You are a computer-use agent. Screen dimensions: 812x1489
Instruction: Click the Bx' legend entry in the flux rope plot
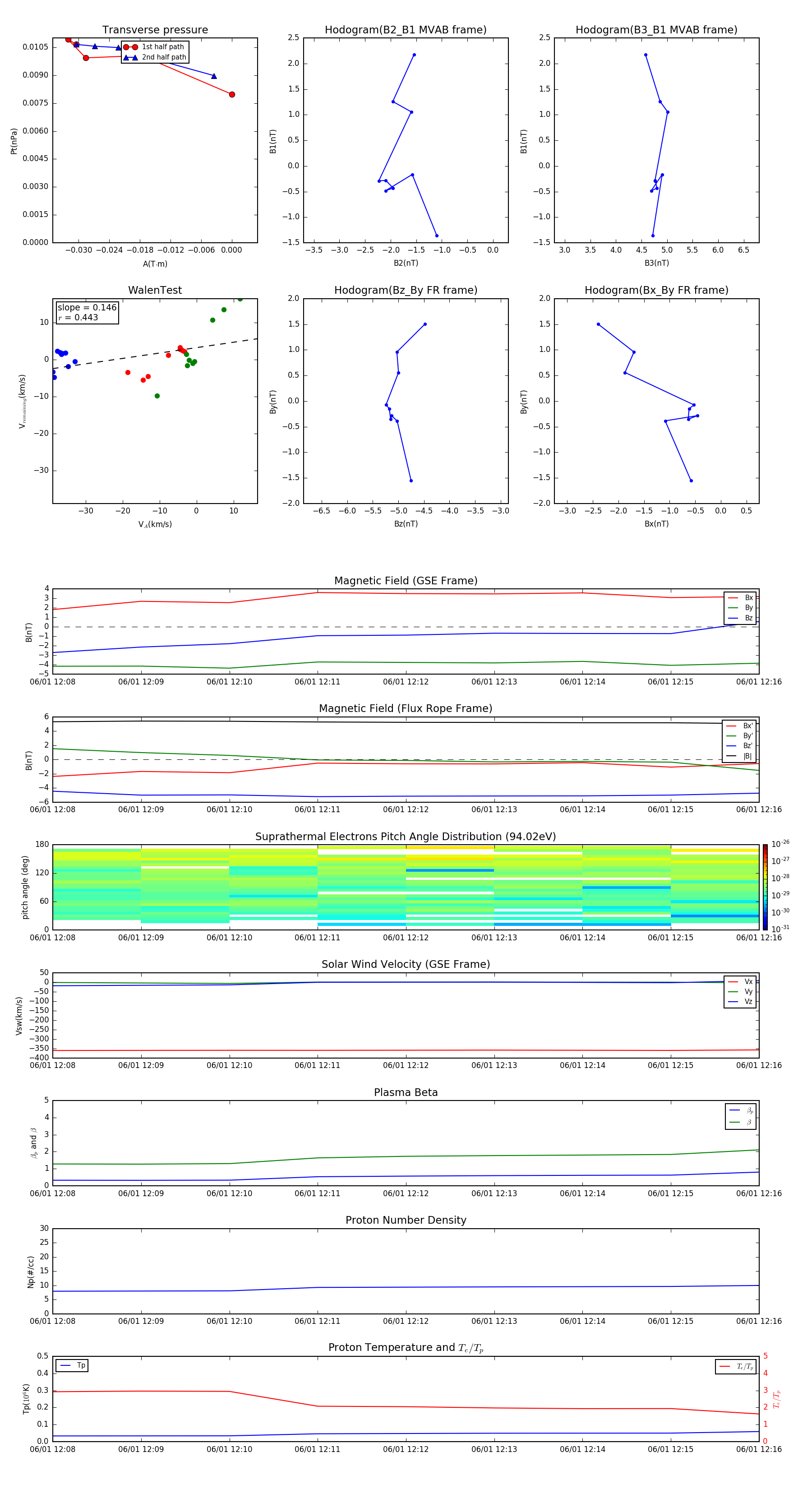pyautogui.click(x=739, y=726)
